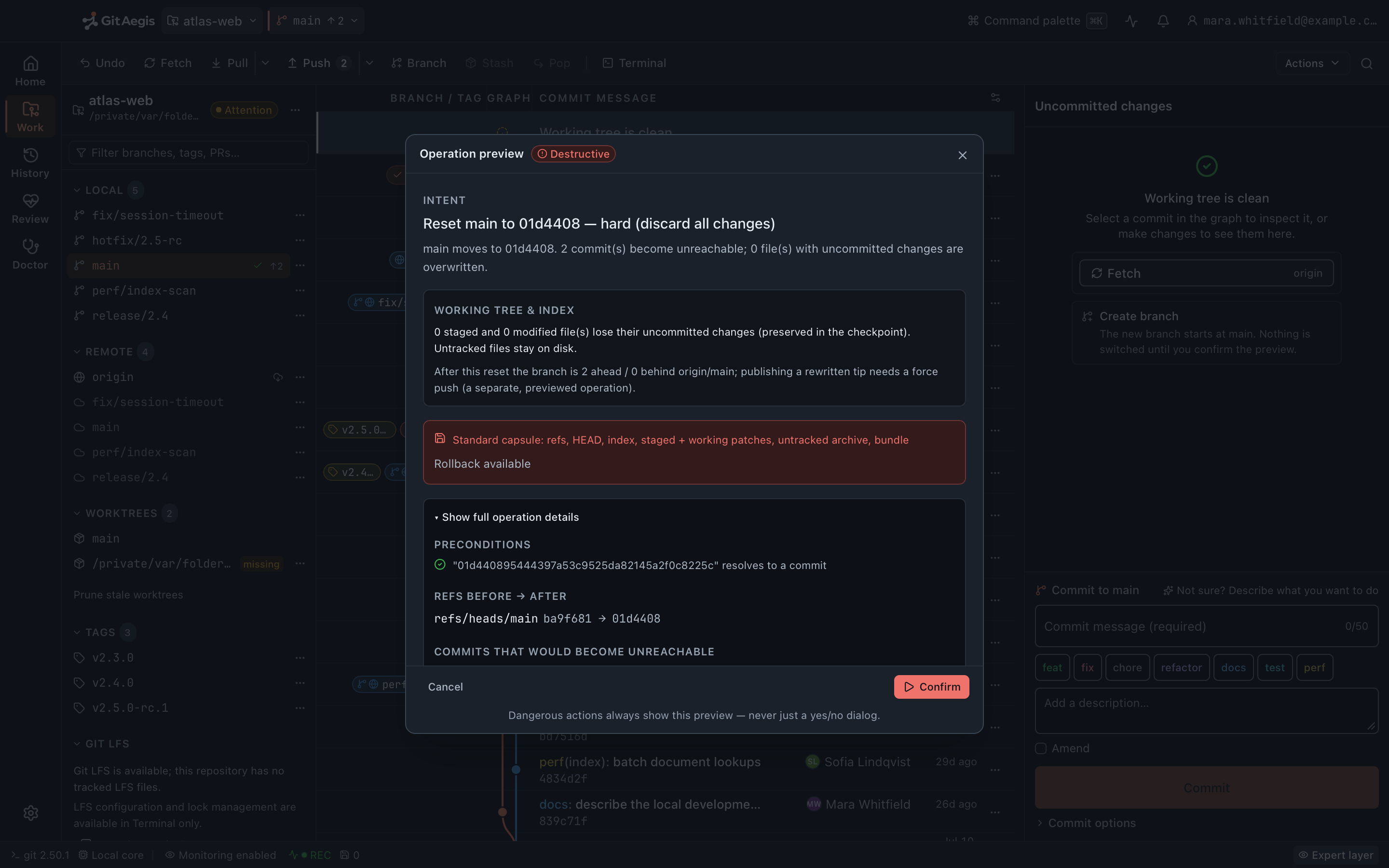Click the REC recording indicator
This screenshot has width=1389, height=868.
coord(310,855)
